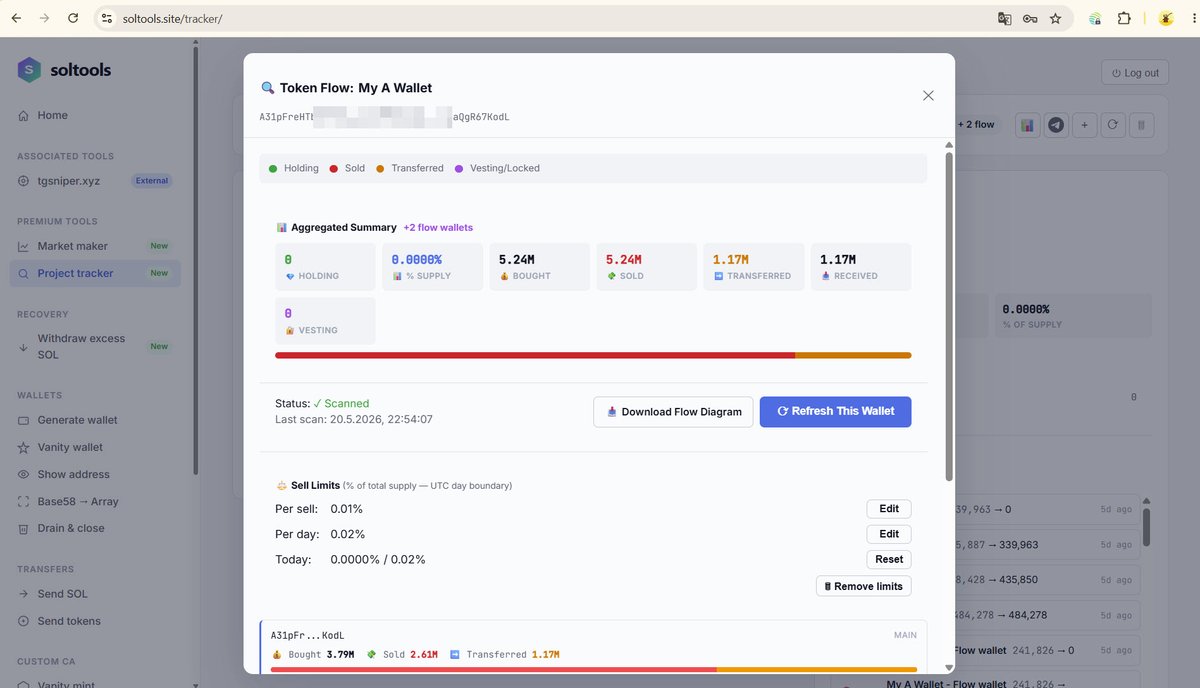The width and height of the screenshot is (1200, 688).
Task: Click the Download Flow Diagram button
Action: tap(673, 412)
